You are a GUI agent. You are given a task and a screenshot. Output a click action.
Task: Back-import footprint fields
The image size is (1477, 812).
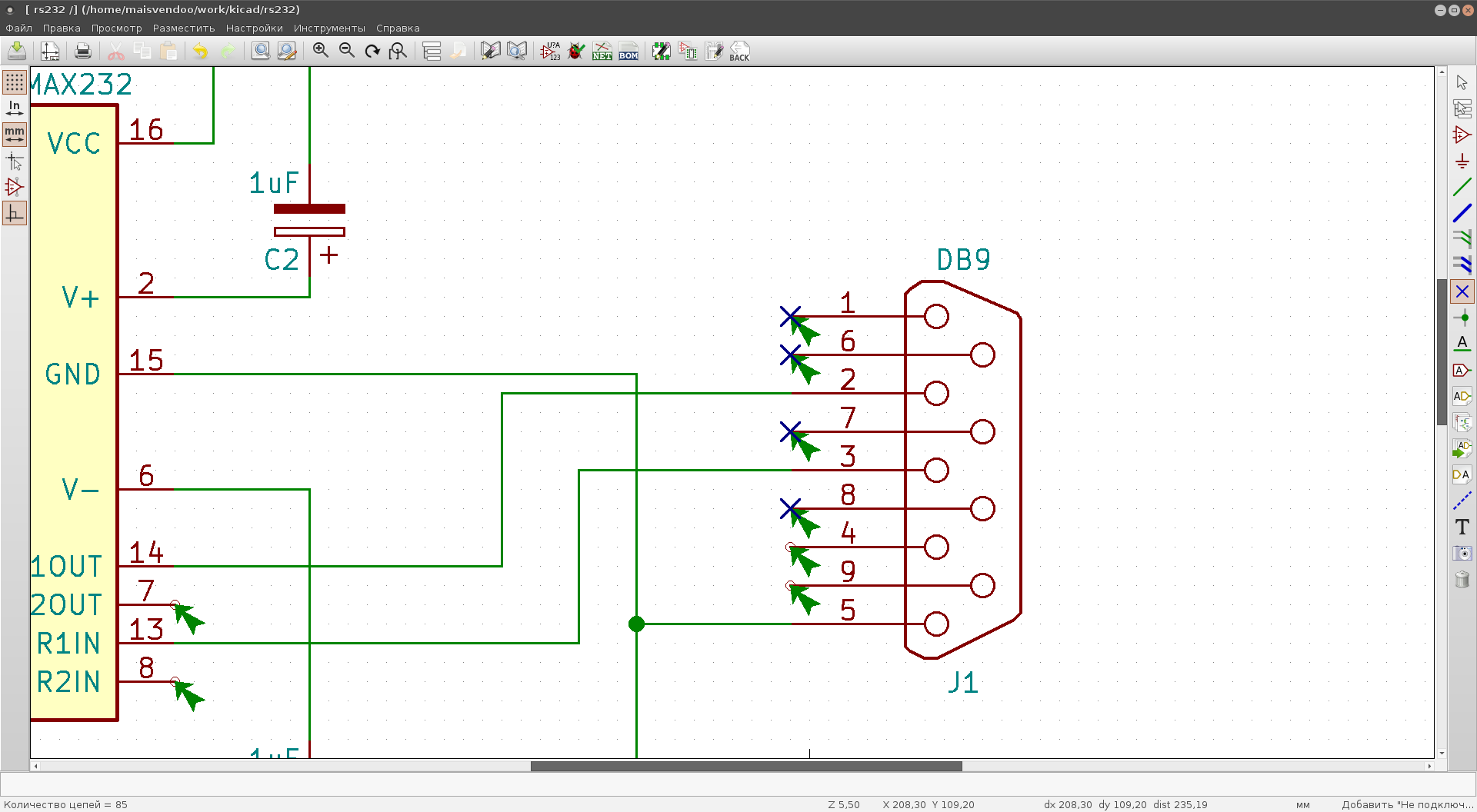point(739,51)
